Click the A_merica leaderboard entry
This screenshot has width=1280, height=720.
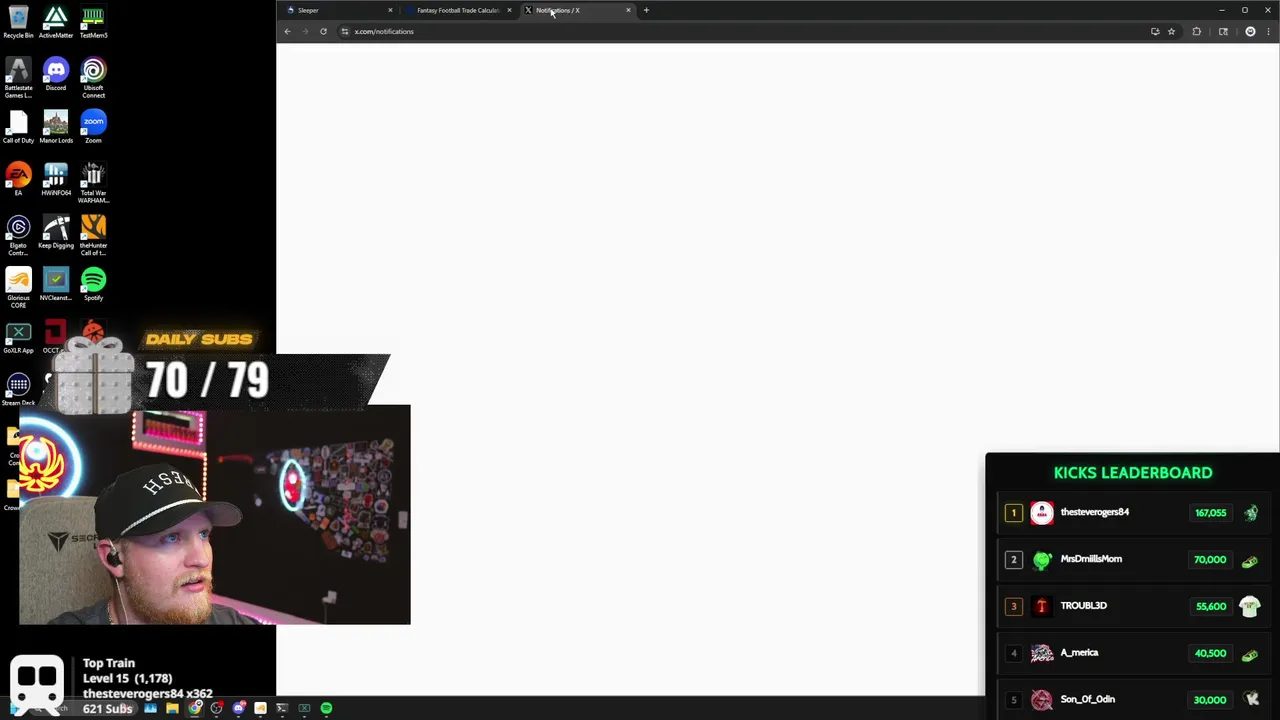tap(1132, 653)
